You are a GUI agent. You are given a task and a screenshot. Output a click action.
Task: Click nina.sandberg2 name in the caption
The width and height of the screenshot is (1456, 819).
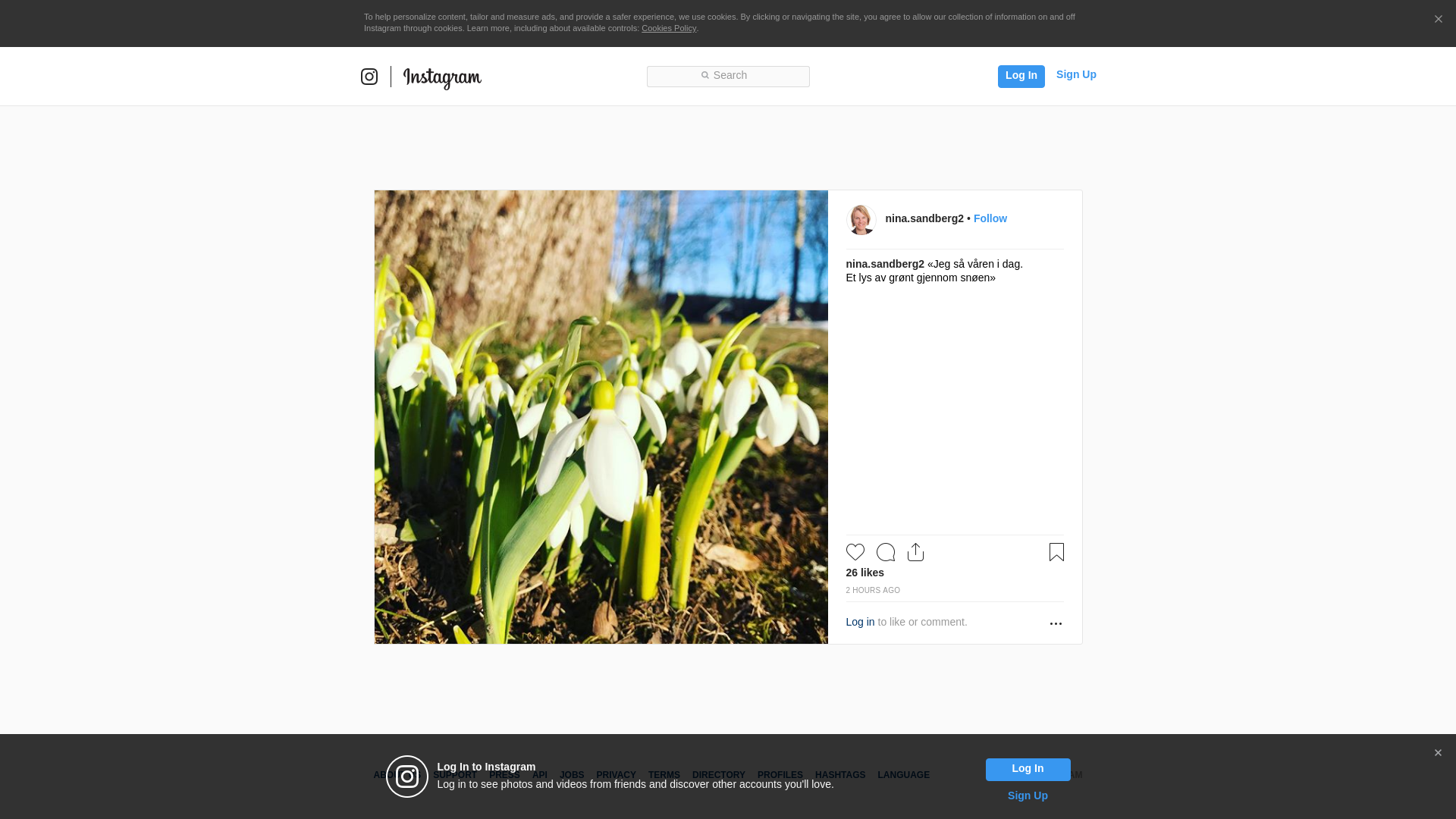tap(885, 264)
